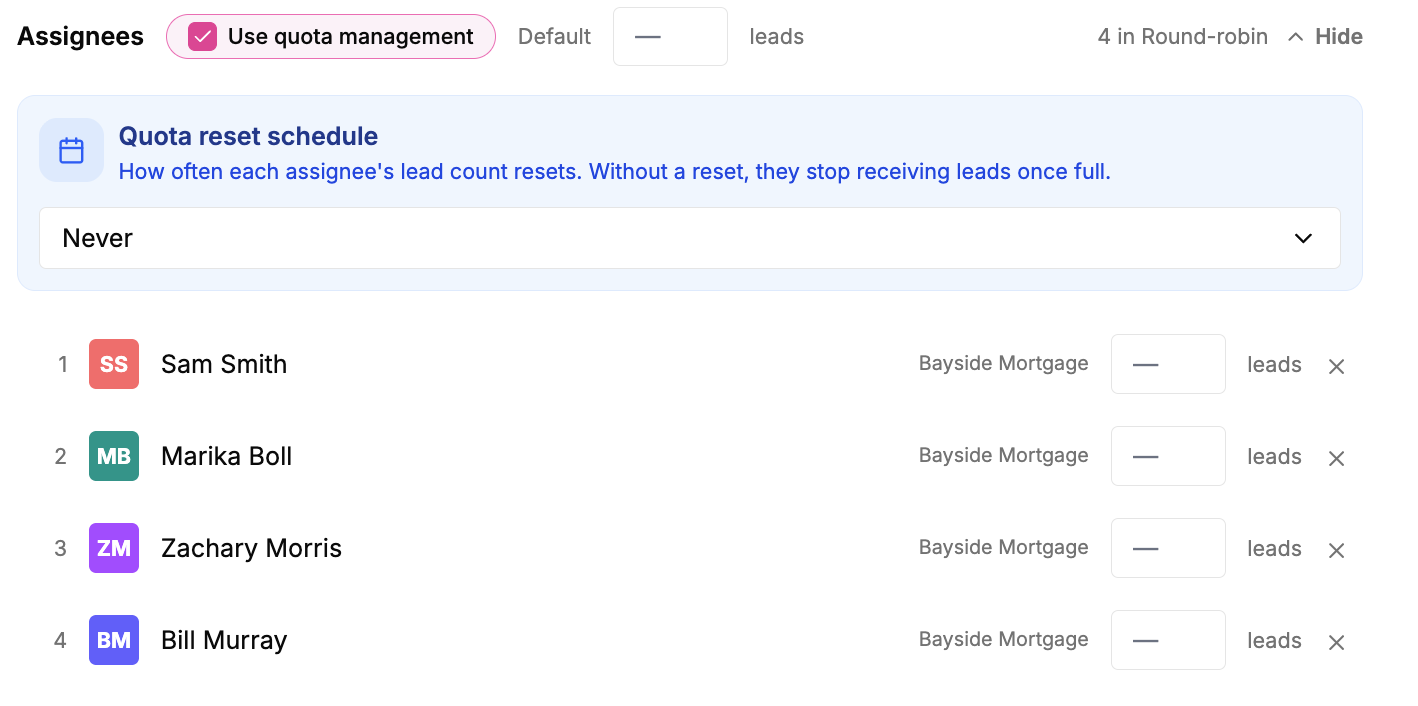Viewport: 1418px width, 706px height.
Task: Click Zachary Morris's leads quota field
Action: coord(1168,548)
